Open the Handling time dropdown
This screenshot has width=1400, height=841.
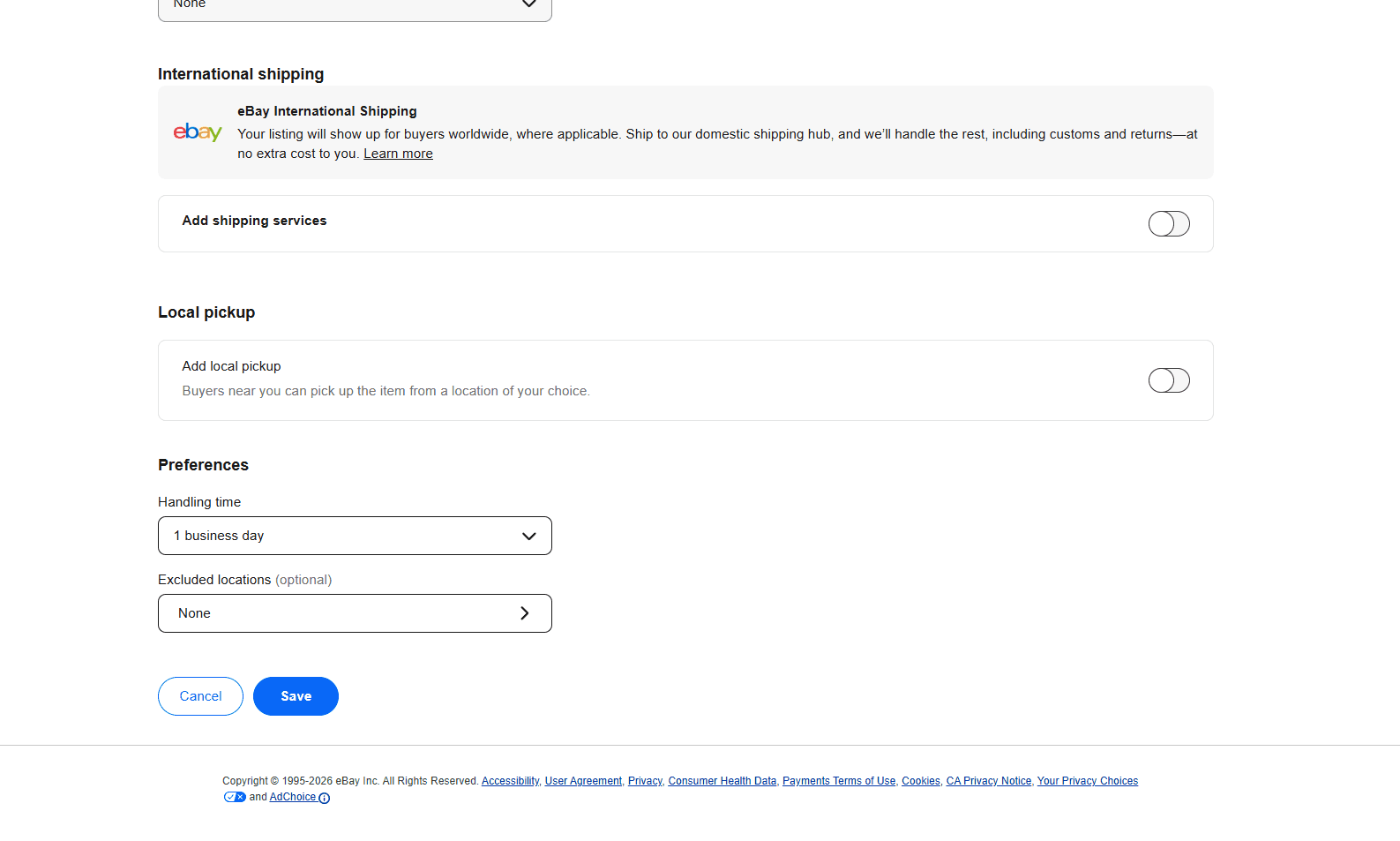(x=355, y=536)
